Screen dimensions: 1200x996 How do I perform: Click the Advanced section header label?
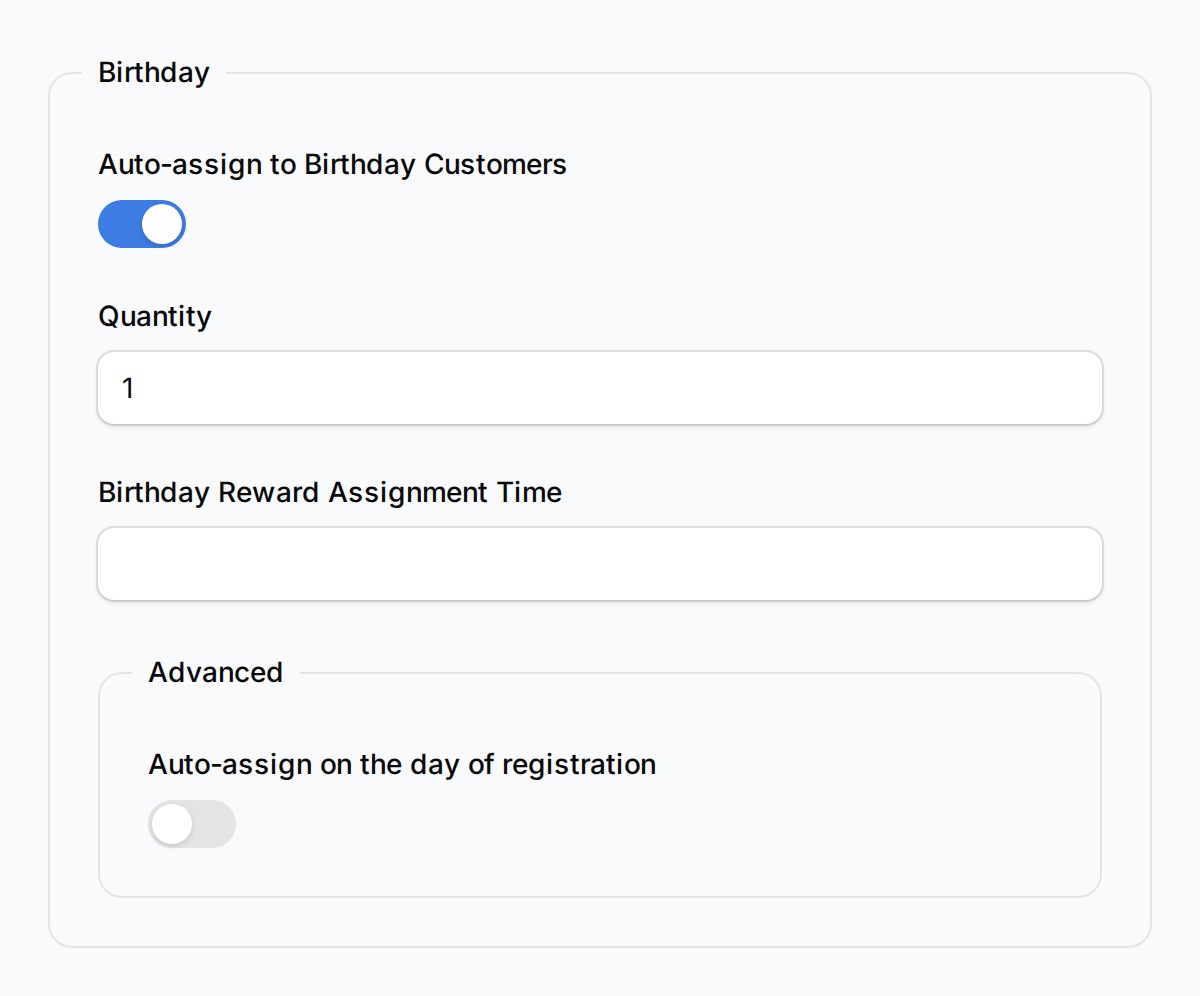pyautogui.click(x=215, y=672)
